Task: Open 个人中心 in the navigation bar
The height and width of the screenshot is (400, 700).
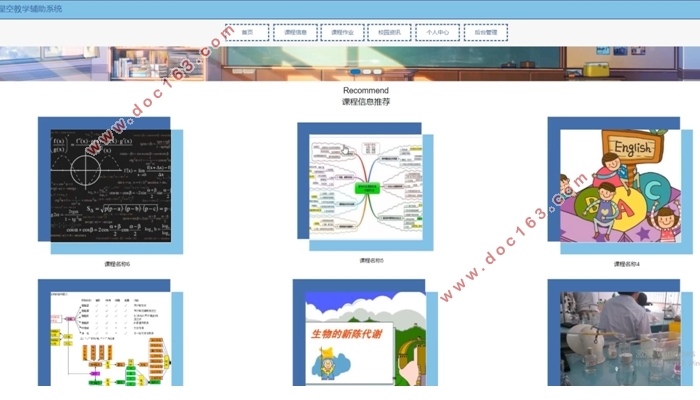Action: 438,33
